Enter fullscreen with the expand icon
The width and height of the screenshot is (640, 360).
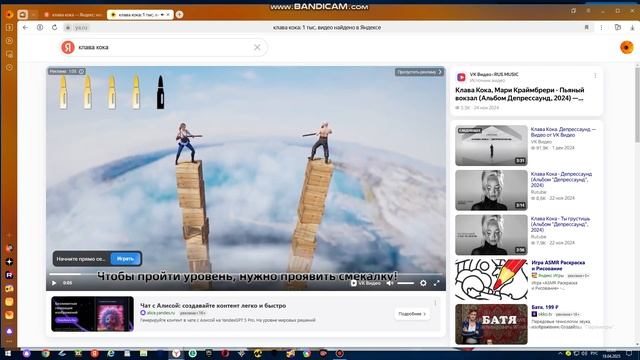[436, 283]
